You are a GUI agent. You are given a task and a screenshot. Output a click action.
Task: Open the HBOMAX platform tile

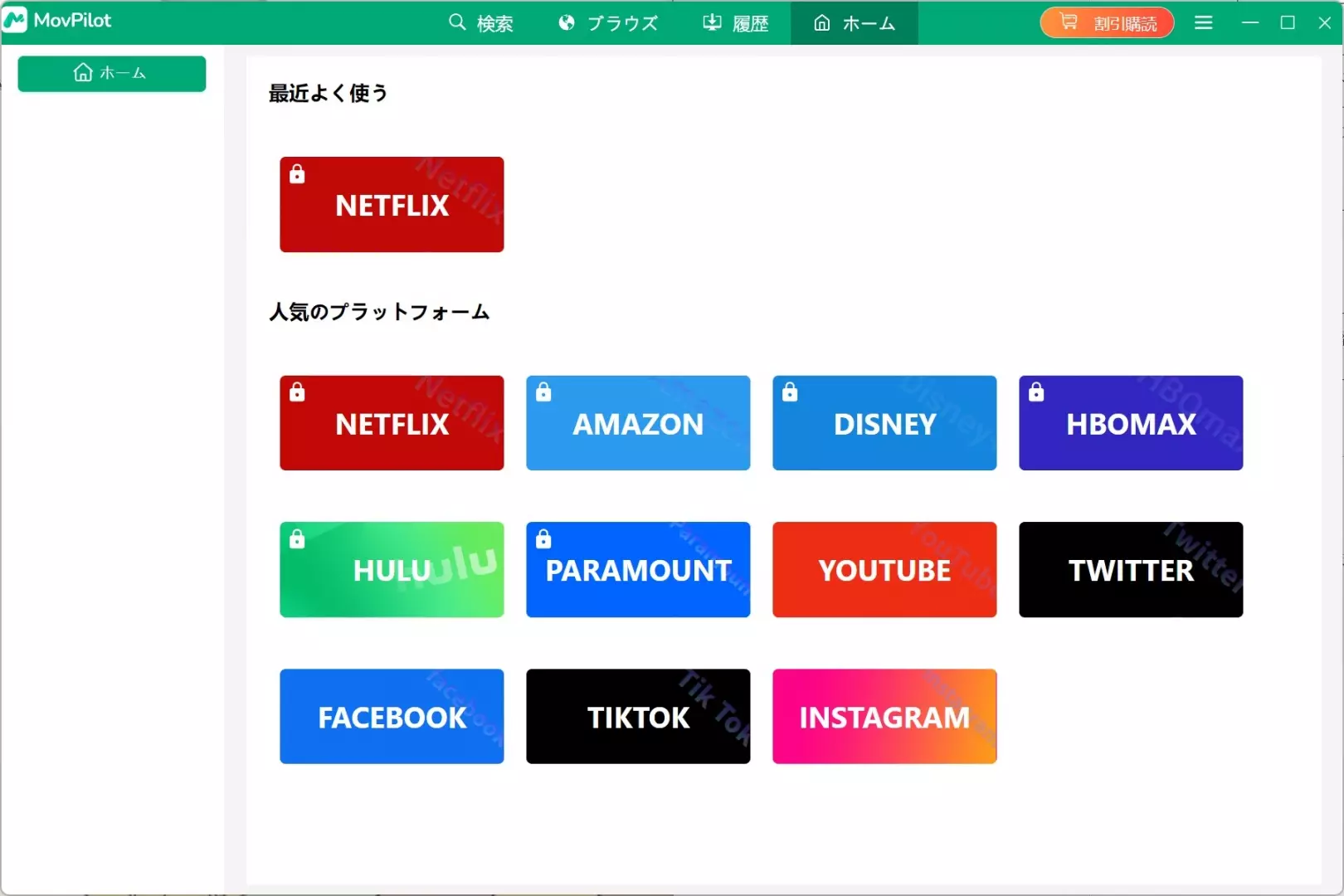pyautogui.click(x=1131, y=423)
